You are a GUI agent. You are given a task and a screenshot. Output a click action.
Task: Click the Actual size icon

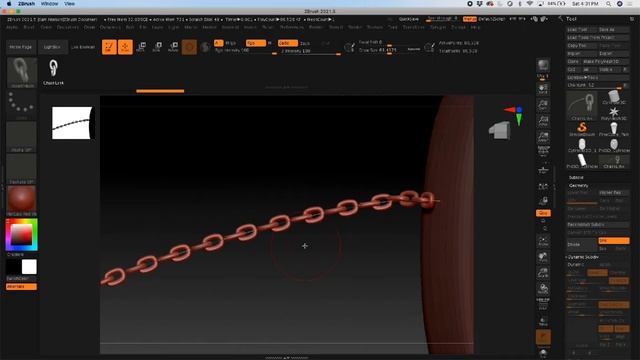tap(543, 121)
